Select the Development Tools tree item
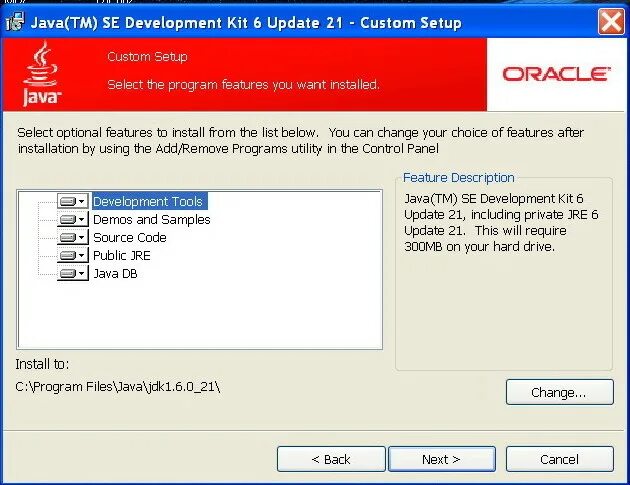 [149, 201]
